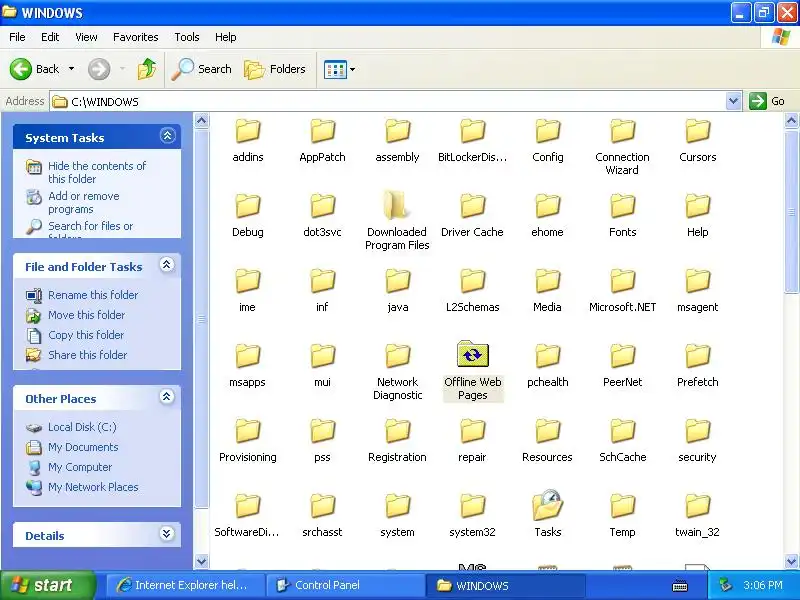Select the Prefetch folder

point(697,365)
